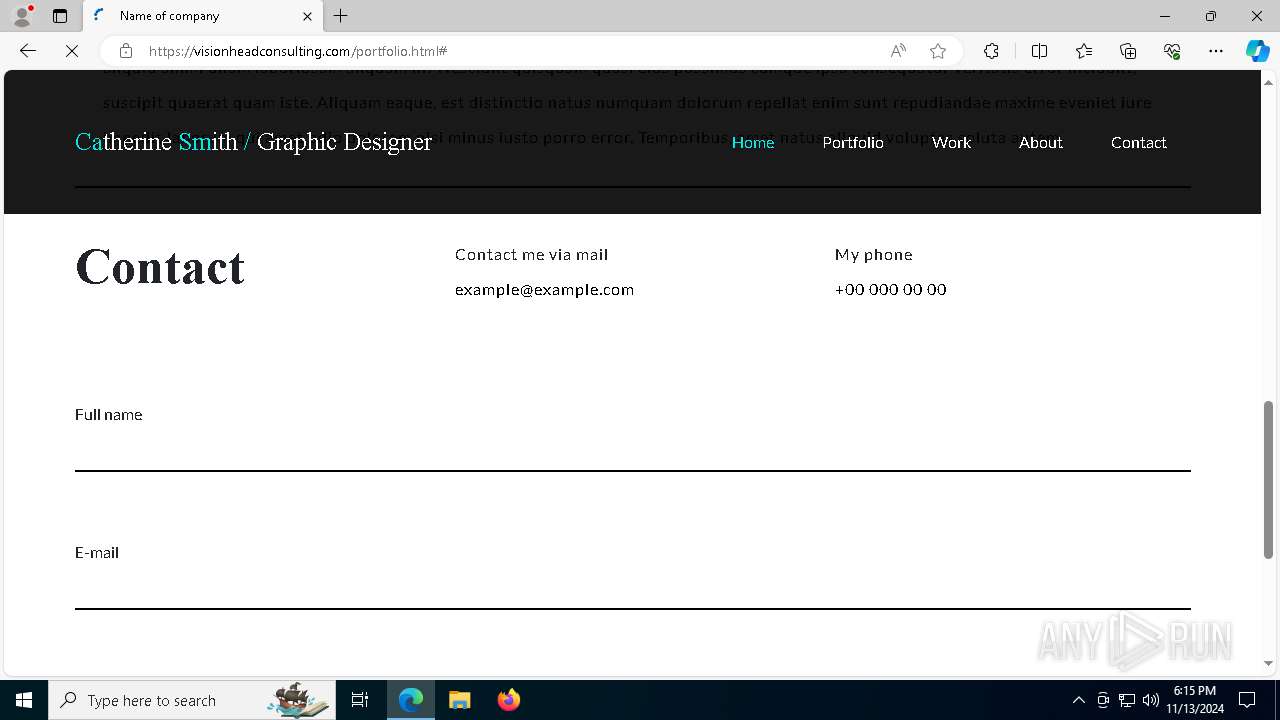This screenshot has width=1280, height=720.
Task: Open a new tab with plus button
Action: point(341,16)
